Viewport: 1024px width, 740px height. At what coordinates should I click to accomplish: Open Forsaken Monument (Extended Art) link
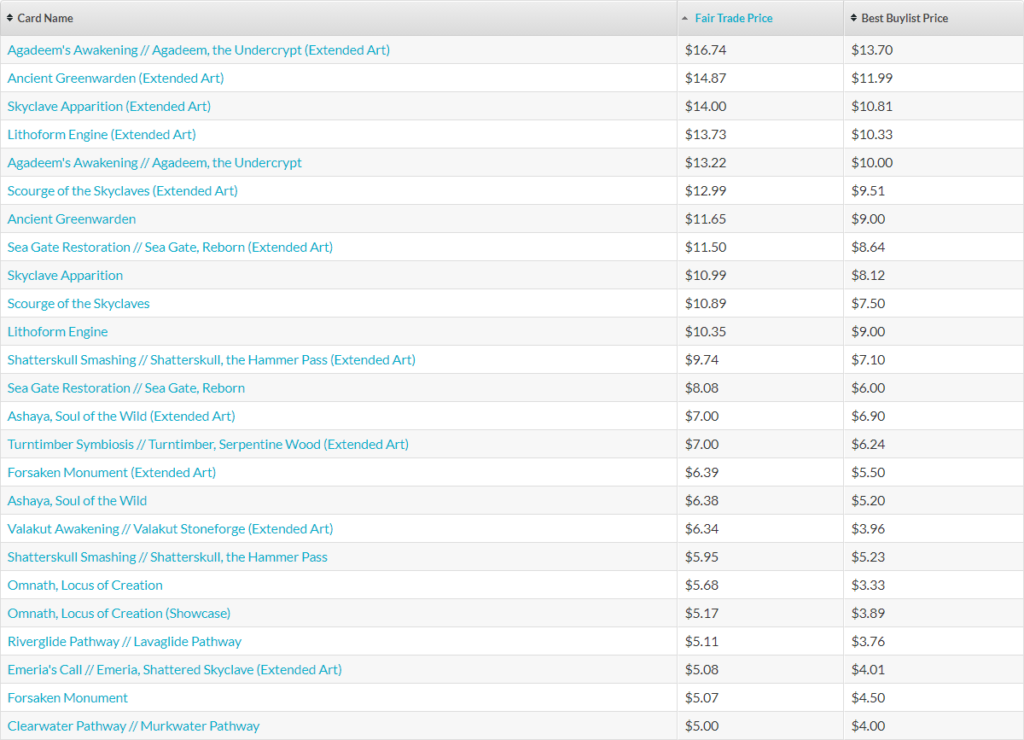(112, 472)
